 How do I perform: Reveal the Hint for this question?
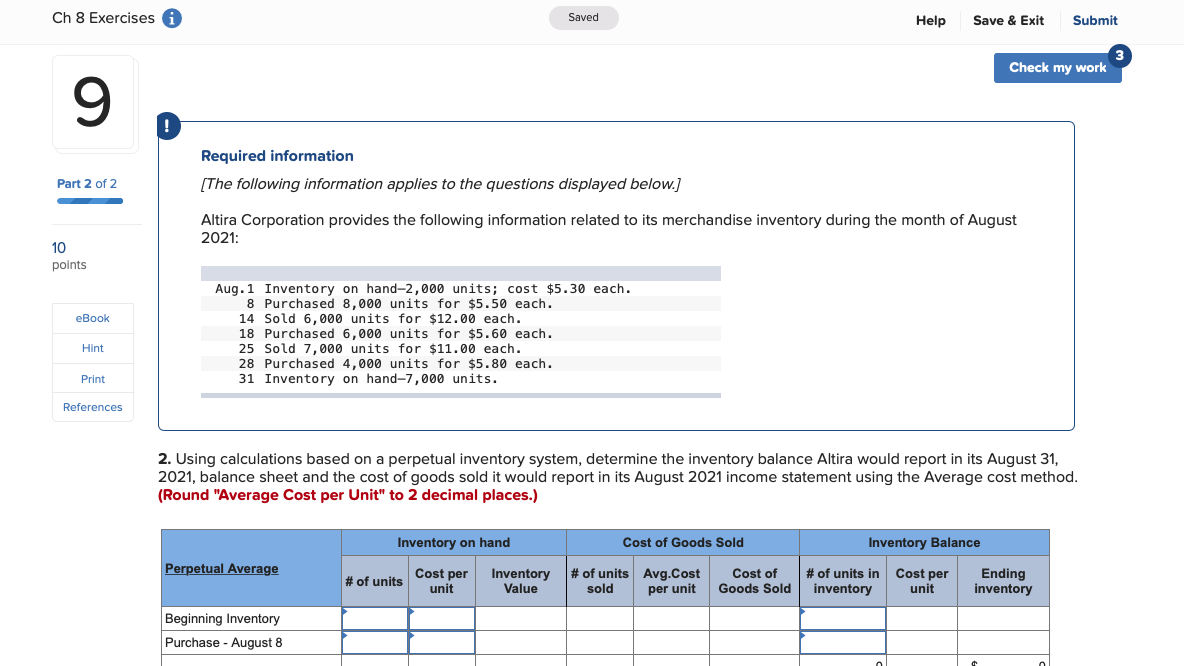coord(92,348)
